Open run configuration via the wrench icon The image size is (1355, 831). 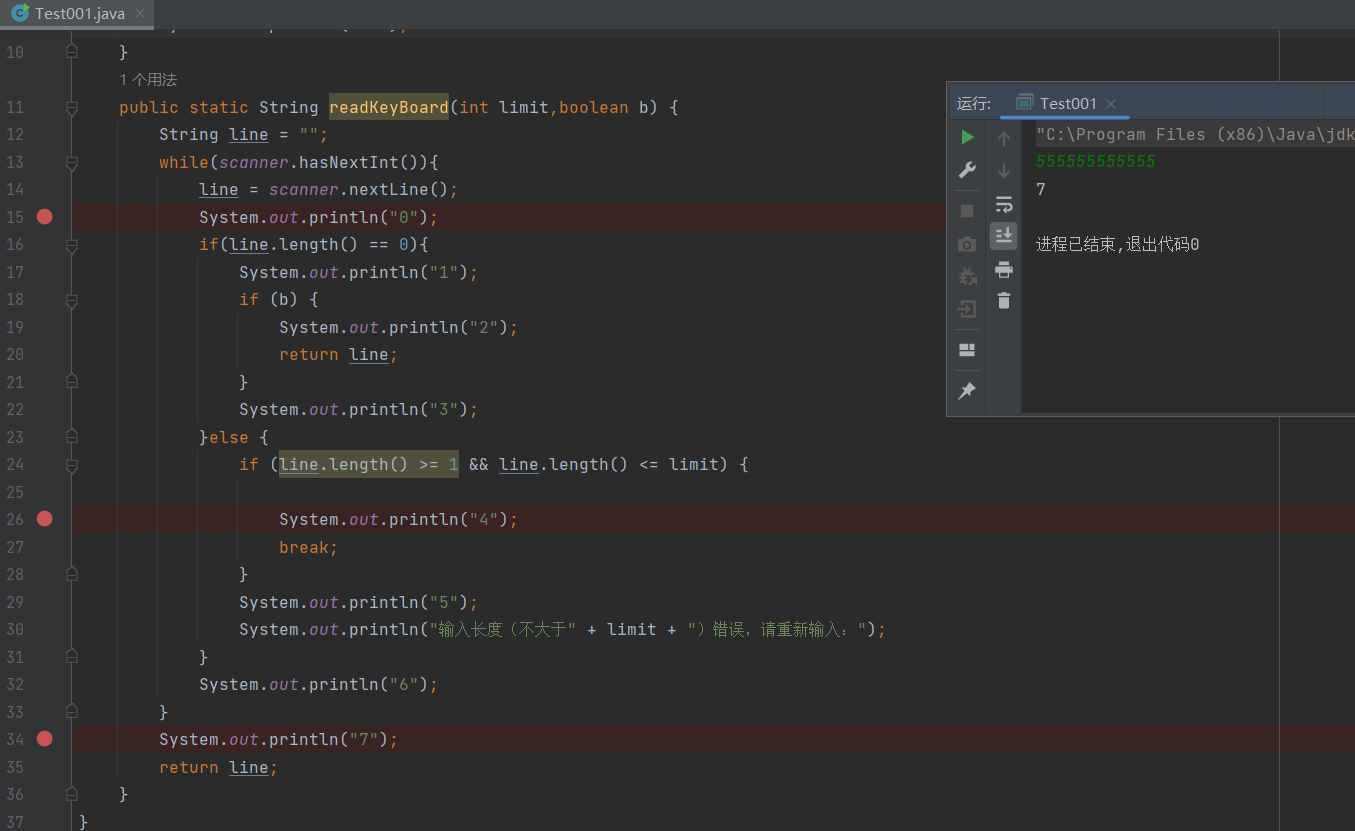coord(967,170)
